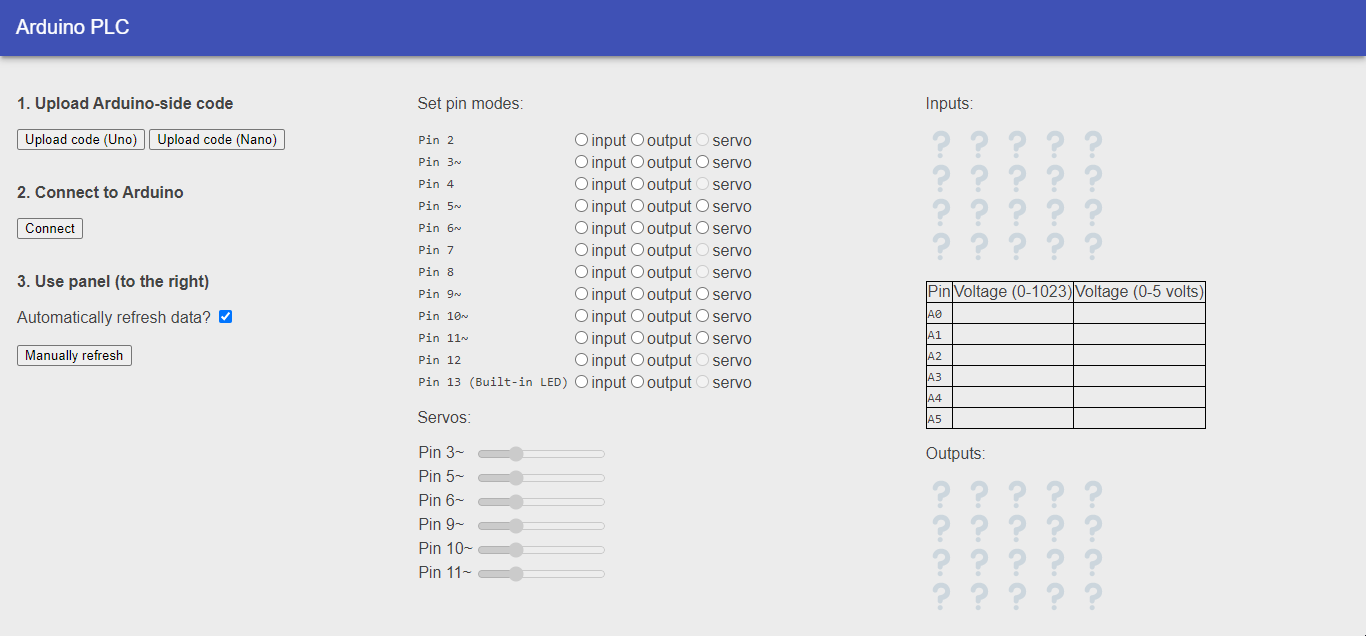The image size is (1366, 636).
Task: Set Pin 12 to input mode
Action: 581,360
